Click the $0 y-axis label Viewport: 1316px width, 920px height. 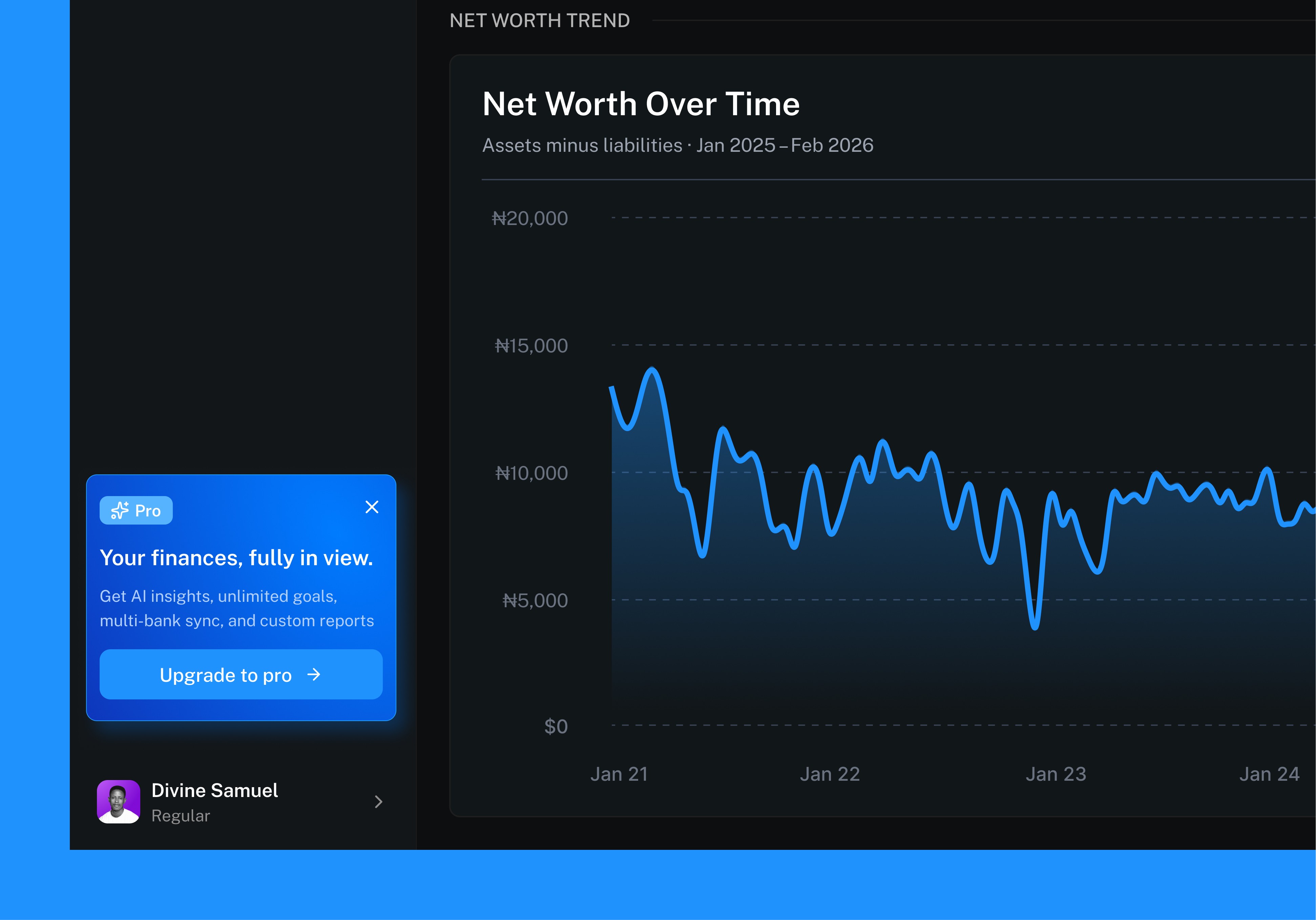[556, 726]
